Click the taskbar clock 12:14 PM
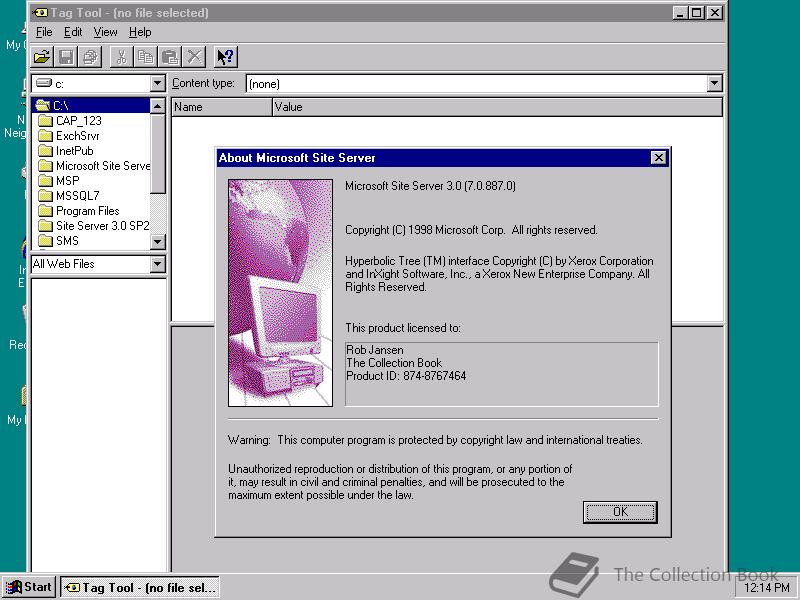The height and width of the screenshot is (600, 800). click(x=766, y=588)
